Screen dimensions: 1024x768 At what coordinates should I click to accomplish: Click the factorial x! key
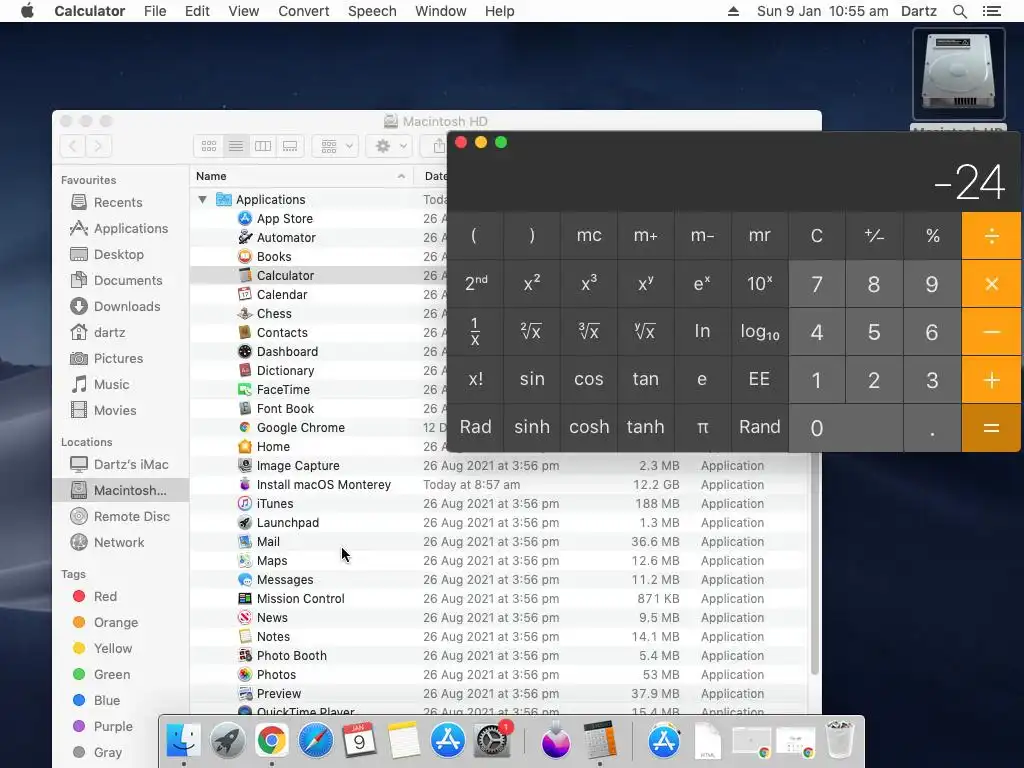tap(475, 379)
